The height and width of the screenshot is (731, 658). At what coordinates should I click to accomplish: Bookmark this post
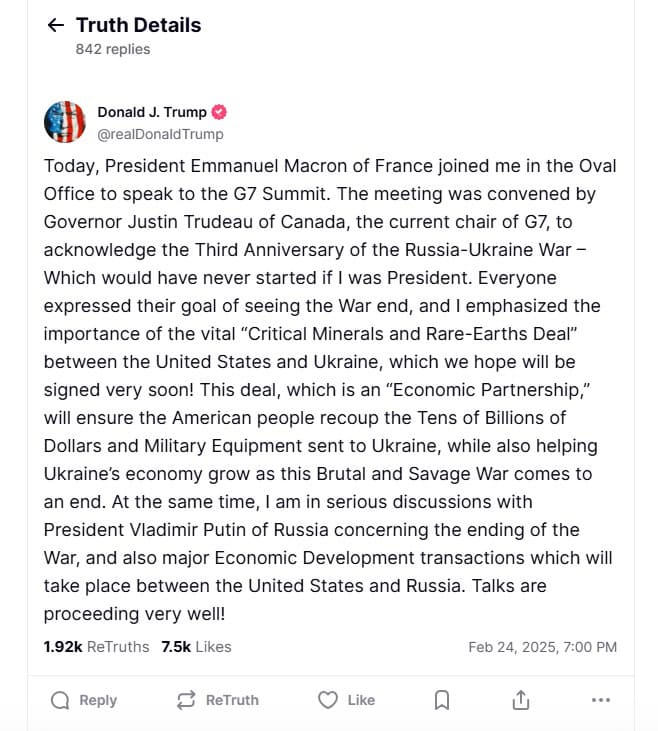(442, 700)
